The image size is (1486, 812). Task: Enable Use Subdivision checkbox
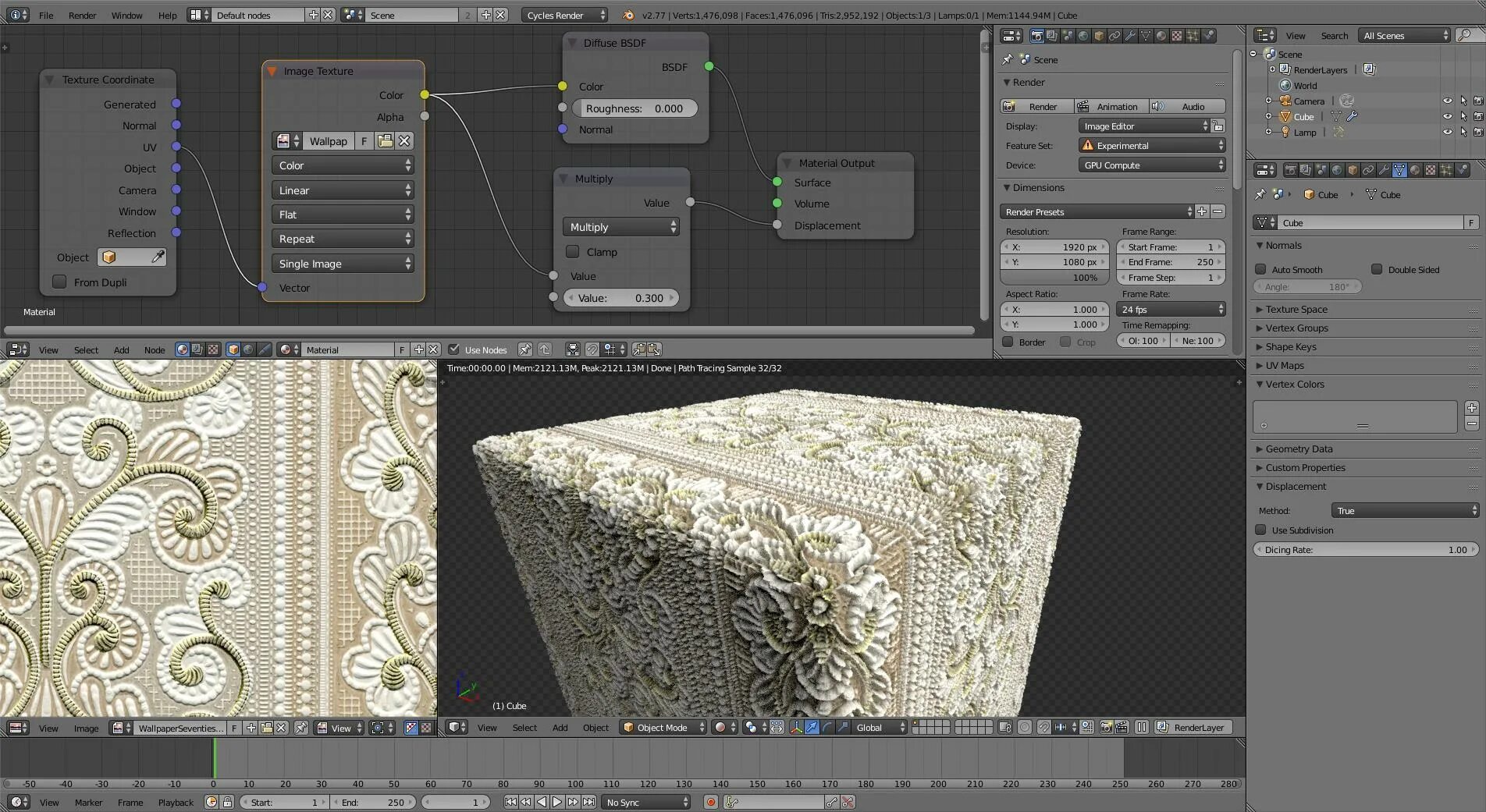1260,530
